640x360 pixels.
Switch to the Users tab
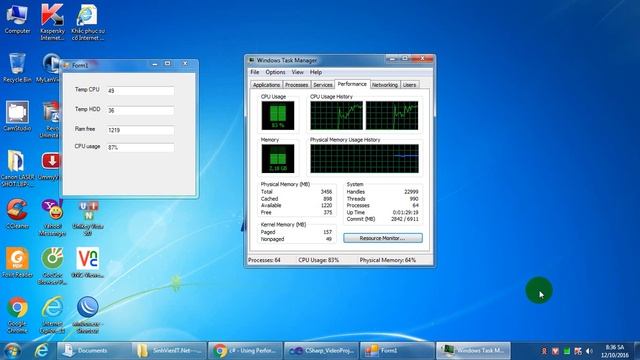click(x=409, y=85)
